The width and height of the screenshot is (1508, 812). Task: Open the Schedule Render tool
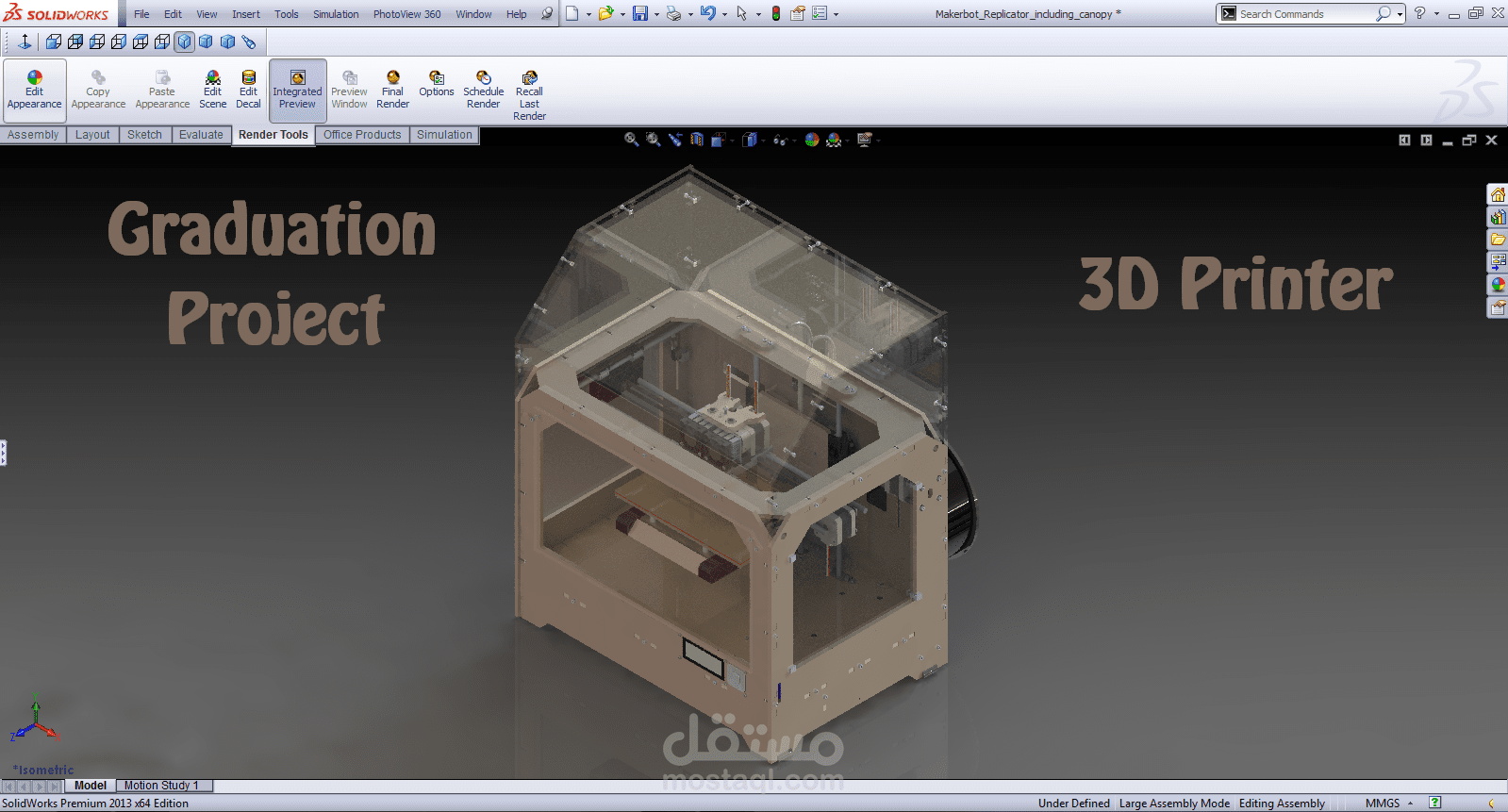click(483, 91)
